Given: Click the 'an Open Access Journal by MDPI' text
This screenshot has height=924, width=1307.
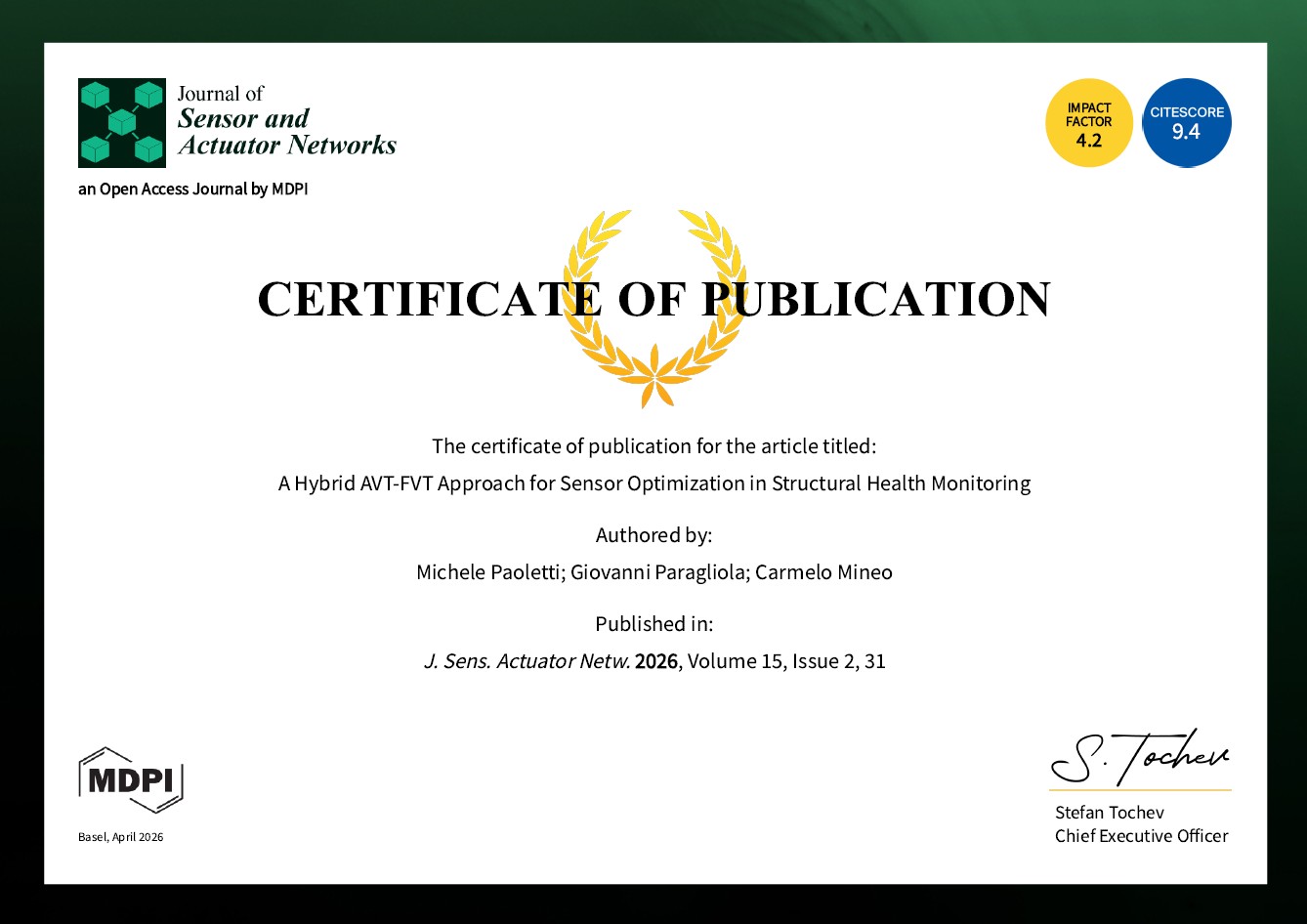Looking at the screenshot, I should pyautogui.click(x=192, y=189).
